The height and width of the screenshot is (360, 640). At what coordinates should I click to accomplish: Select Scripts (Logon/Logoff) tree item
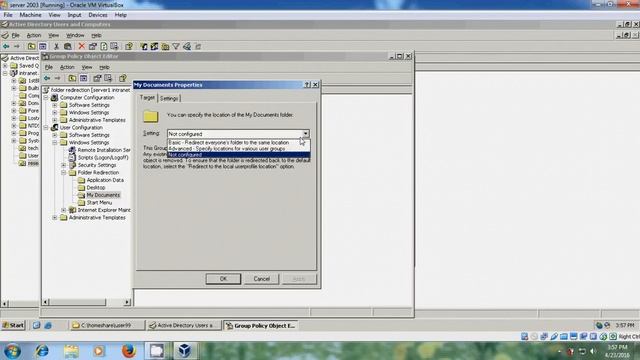(x=103, y=158)
